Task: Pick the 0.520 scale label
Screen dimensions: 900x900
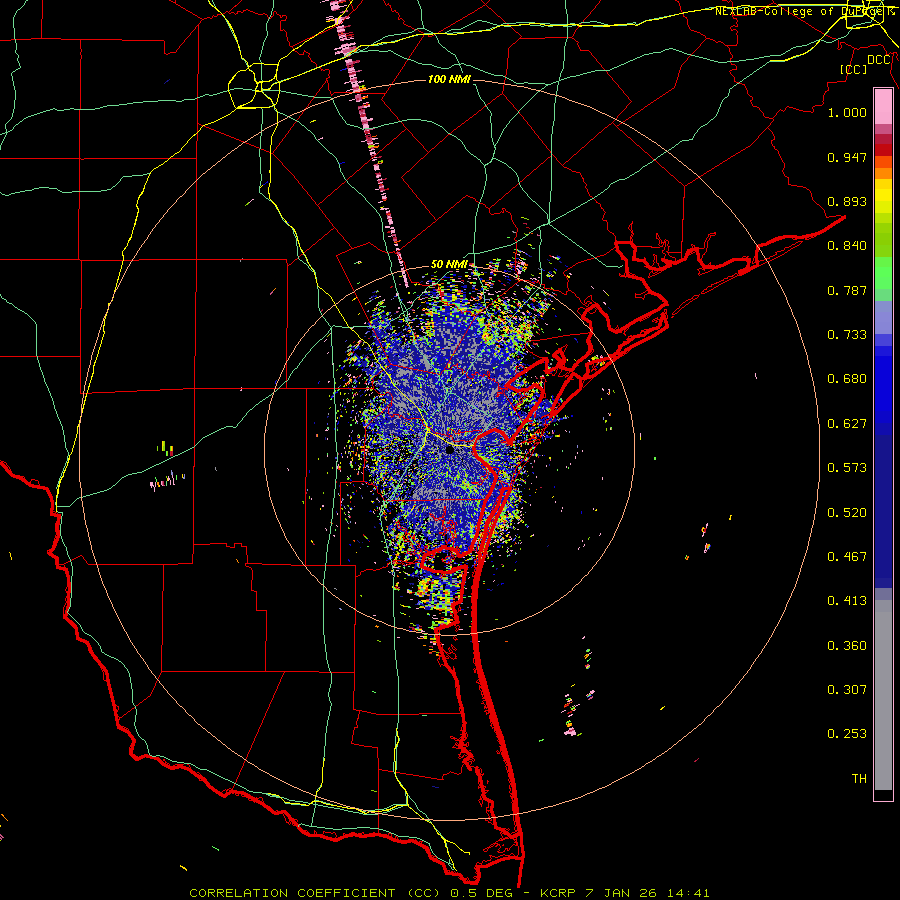Action: pyautogui.click(x=847, y=513)
